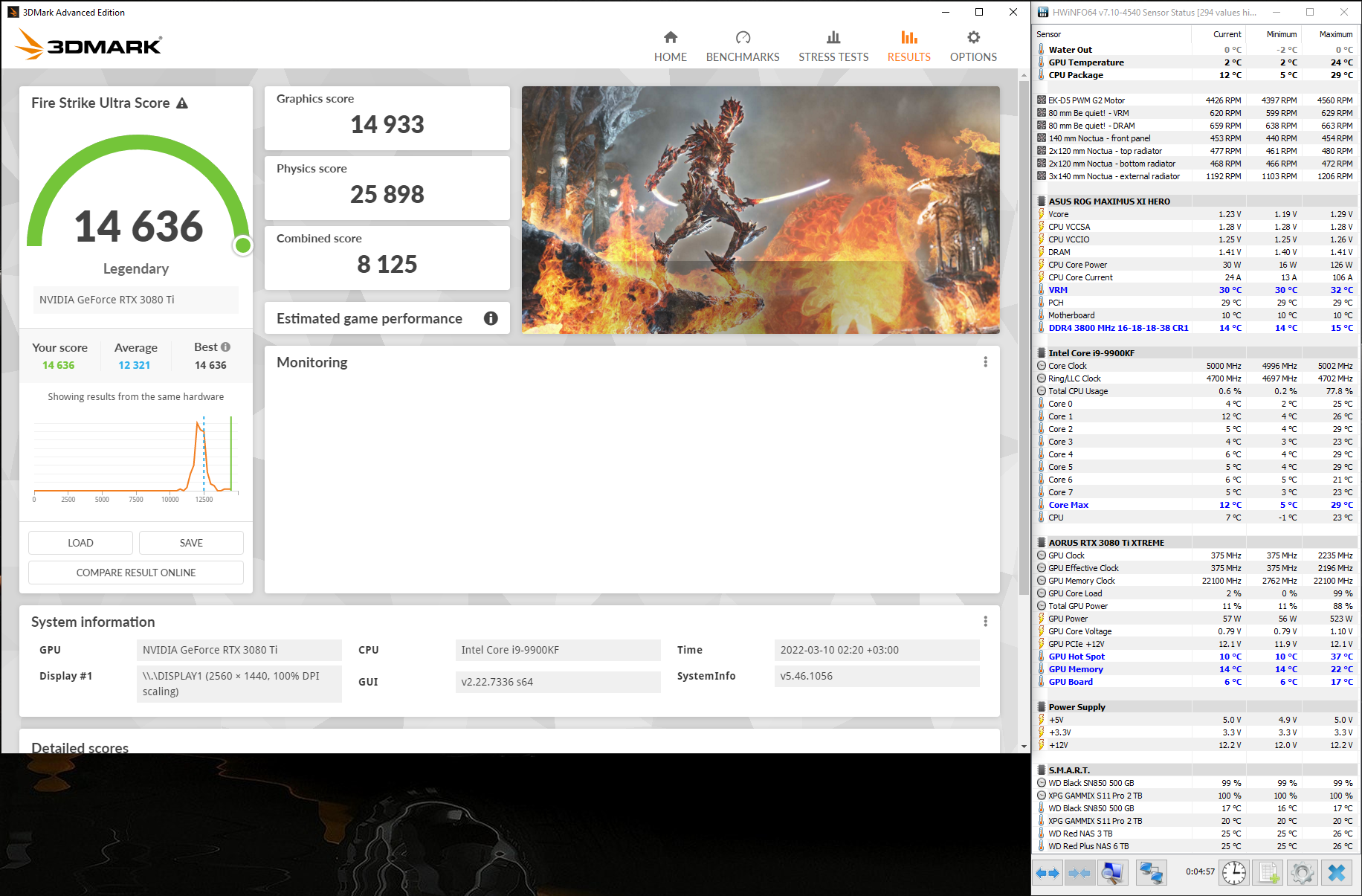The height and width of the screenshot is (896, 1362).
Task: Click the COMPARE RESULT ONLINE button
Action: click(136, 573)
